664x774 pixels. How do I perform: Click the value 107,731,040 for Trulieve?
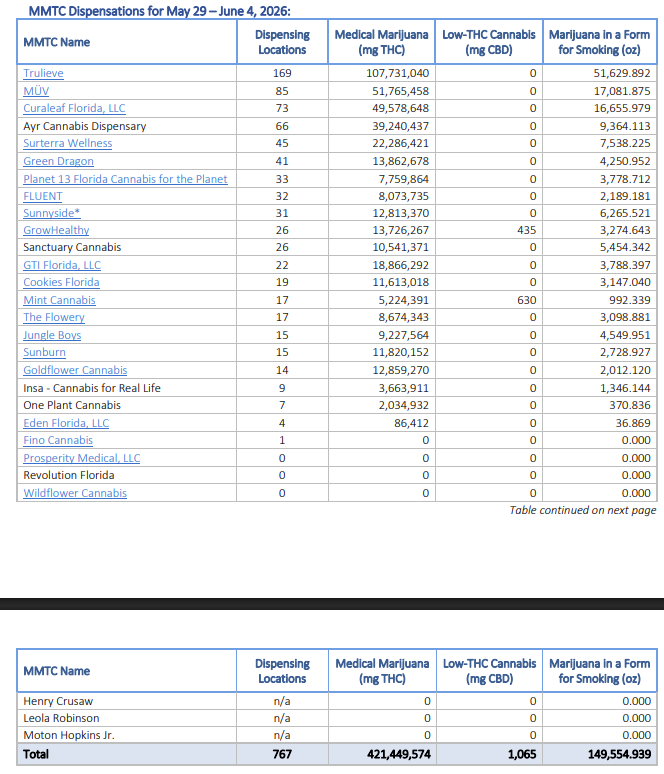point(397,73)
